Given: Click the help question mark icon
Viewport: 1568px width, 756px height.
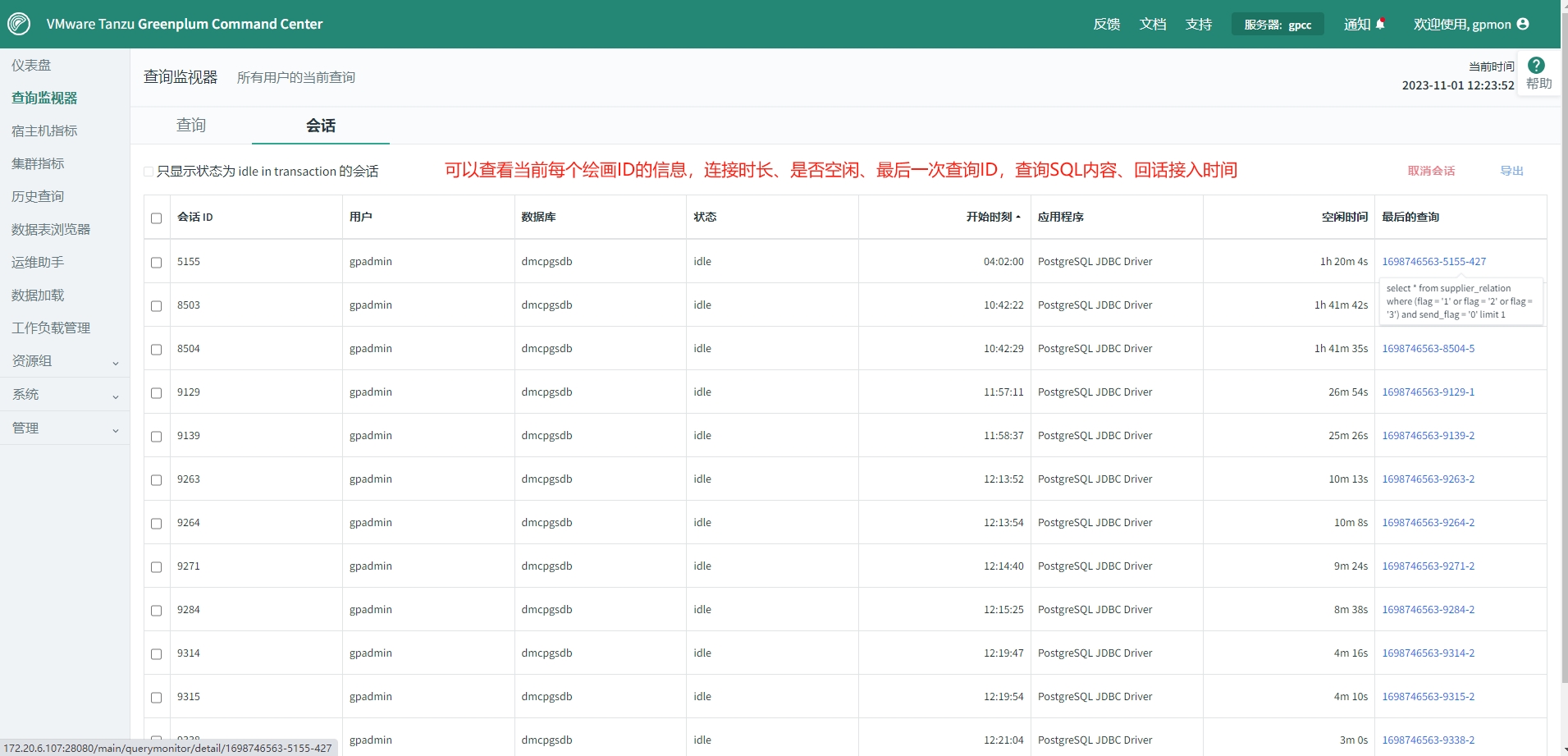Looking at the screenshot, I should (x=1537, y=66).
